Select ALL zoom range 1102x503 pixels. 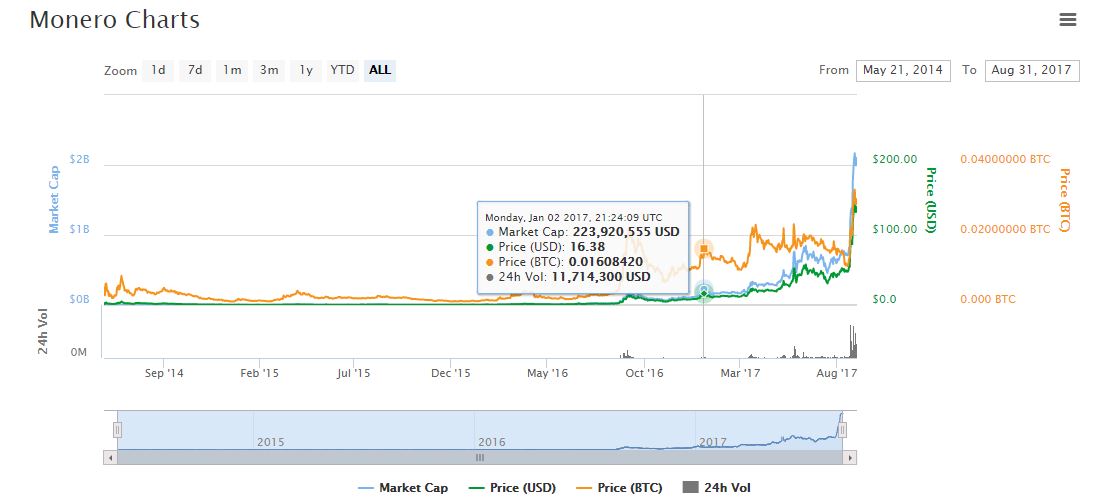[x=380, y=70]
